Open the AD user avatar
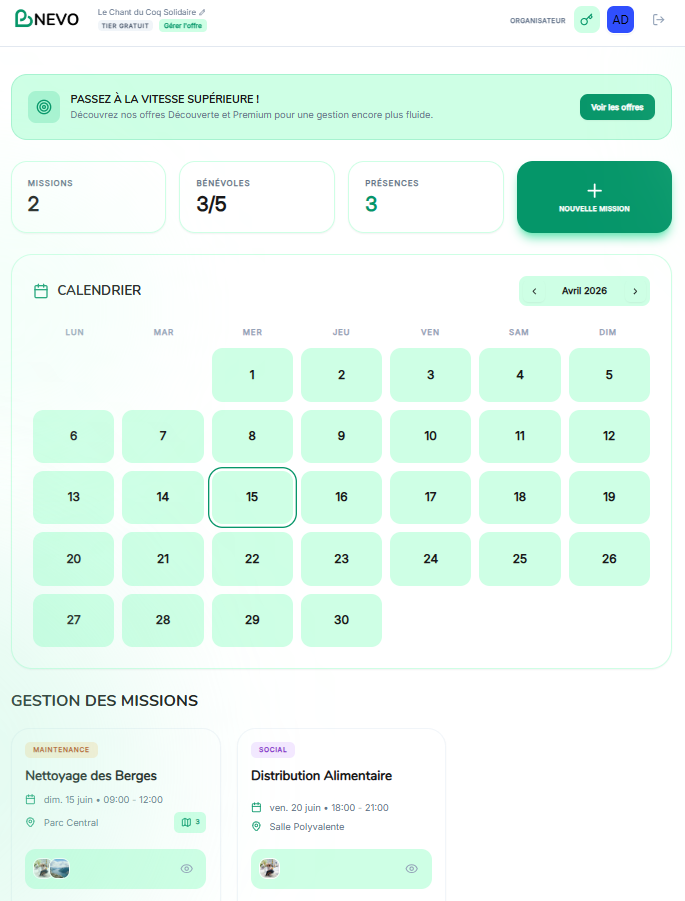685x901 pixels. (620, 19)
